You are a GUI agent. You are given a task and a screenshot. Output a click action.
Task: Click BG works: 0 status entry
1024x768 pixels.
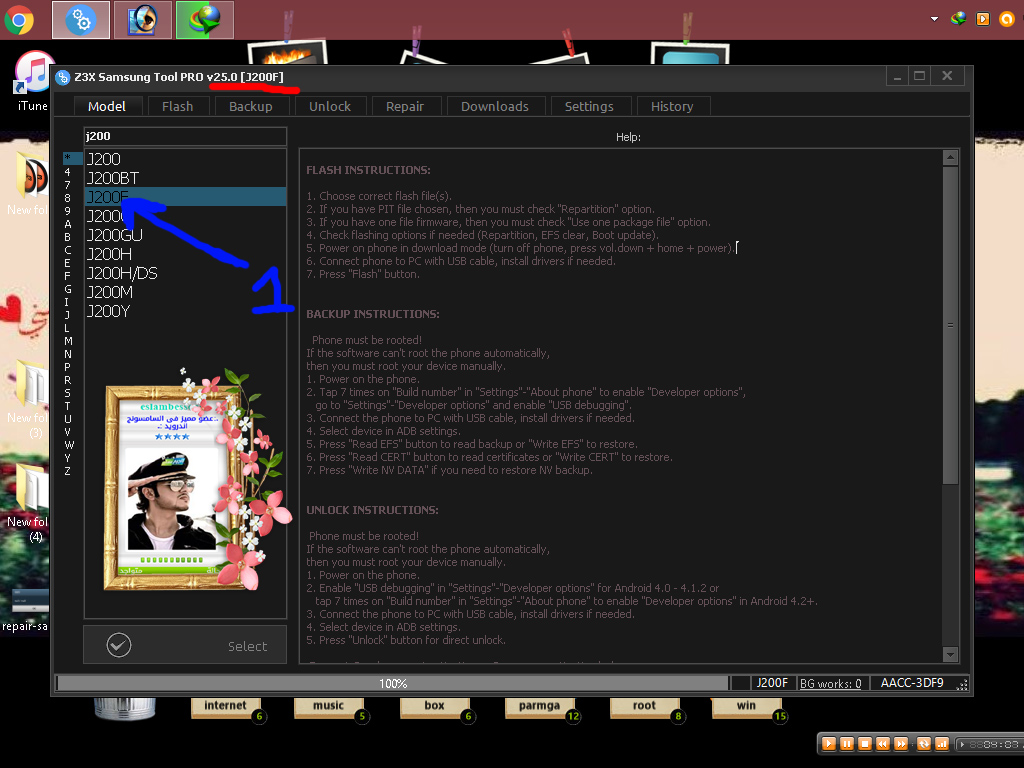click(x=831, y=683)
